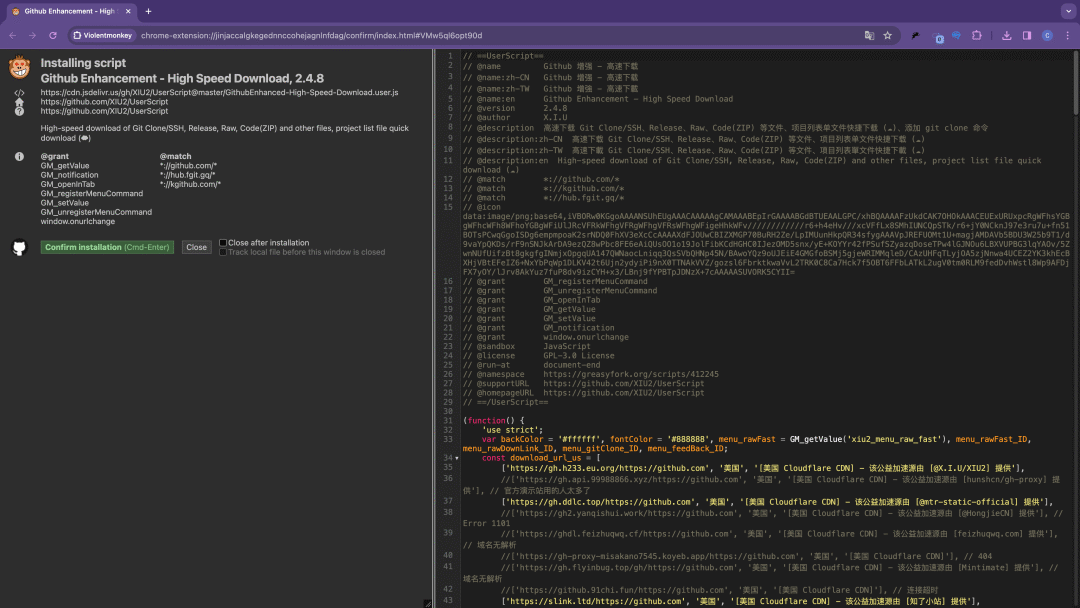Open the black running-animal extension icon
The width and height of the screenshot is (1080, 608).
(x=915, y=35)
